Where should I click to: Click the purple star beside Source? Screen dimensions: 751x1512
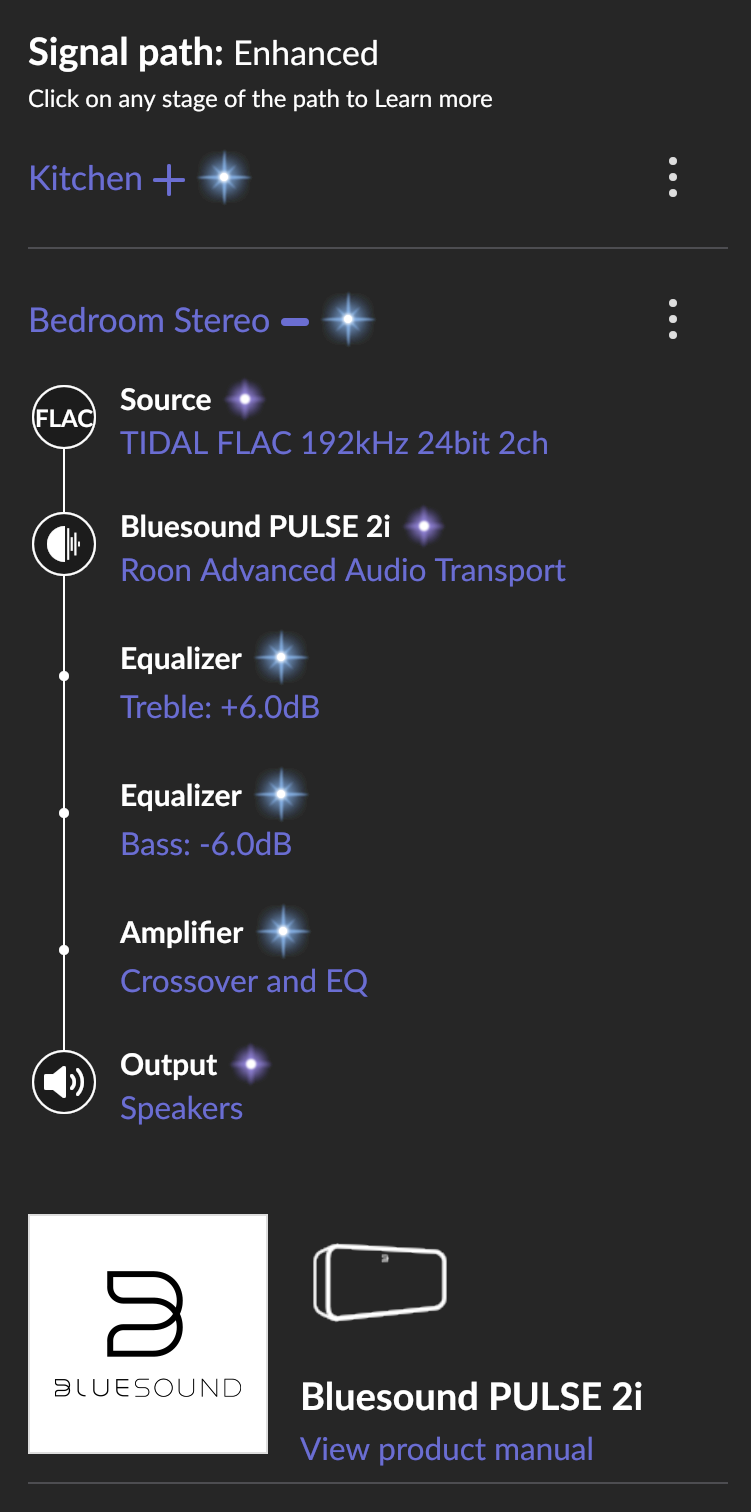244,401
